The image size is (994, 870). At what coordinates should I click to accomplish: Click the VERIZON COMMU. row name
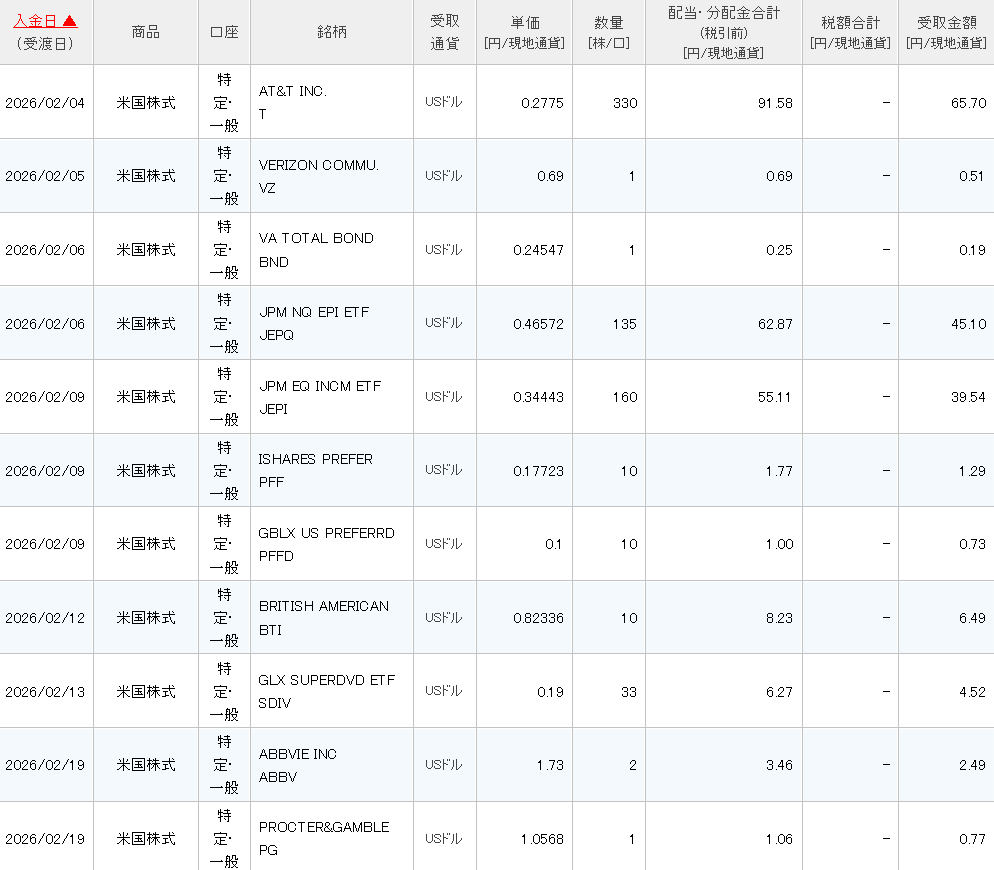319,165
